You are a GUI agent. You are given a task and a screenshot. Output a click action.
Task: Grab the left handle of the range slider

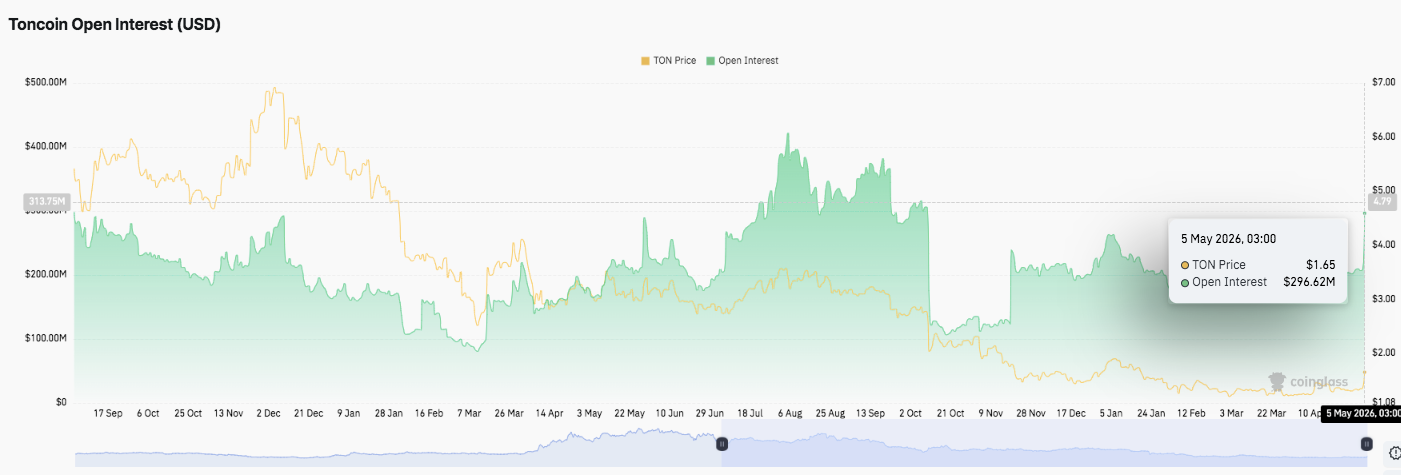(x=722, y=444)
